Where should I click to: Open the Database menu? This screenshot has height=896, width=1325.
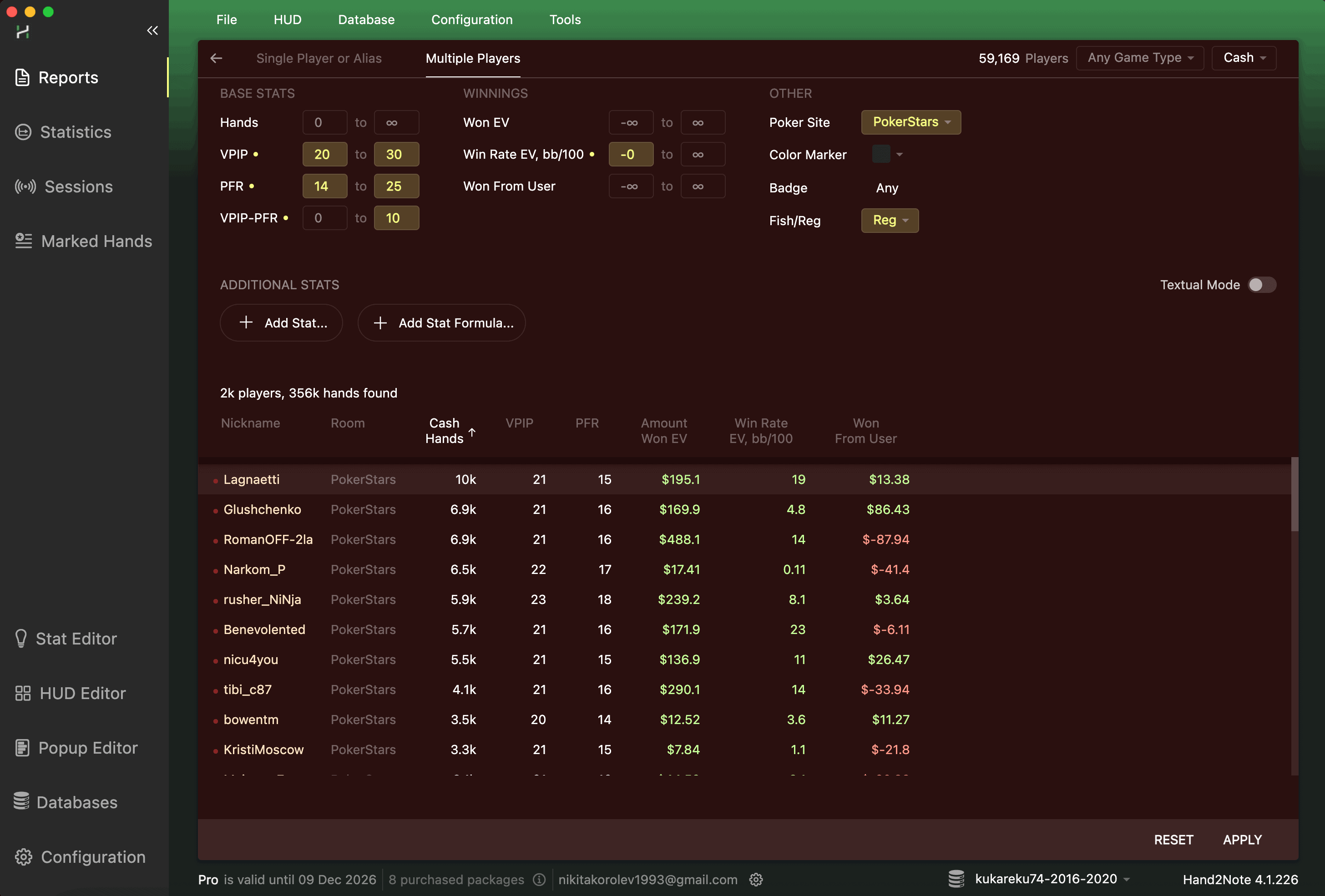(366, 20)
